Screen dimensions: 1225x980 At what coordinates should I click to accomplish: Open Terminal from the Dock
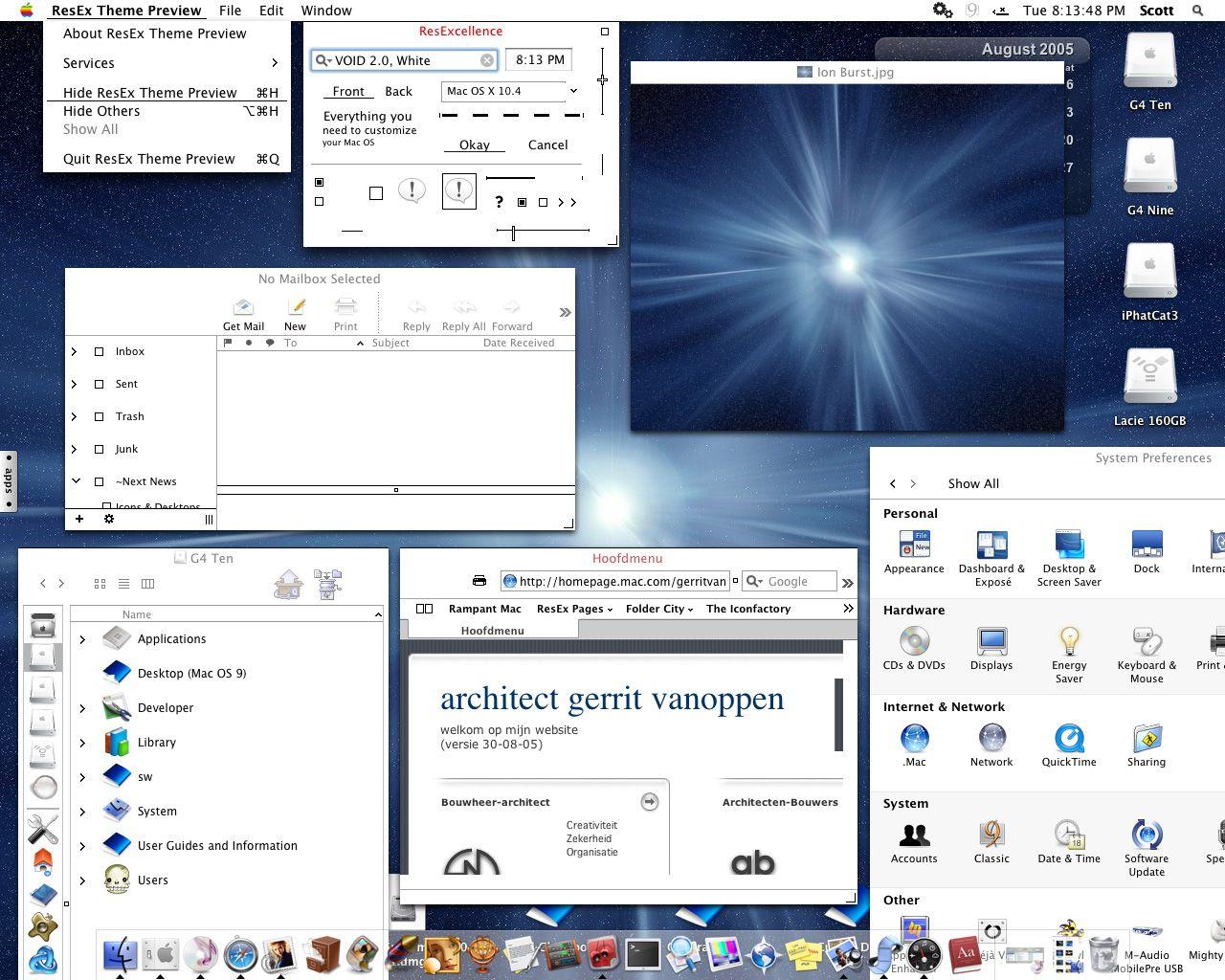click(x=642, y=954)
